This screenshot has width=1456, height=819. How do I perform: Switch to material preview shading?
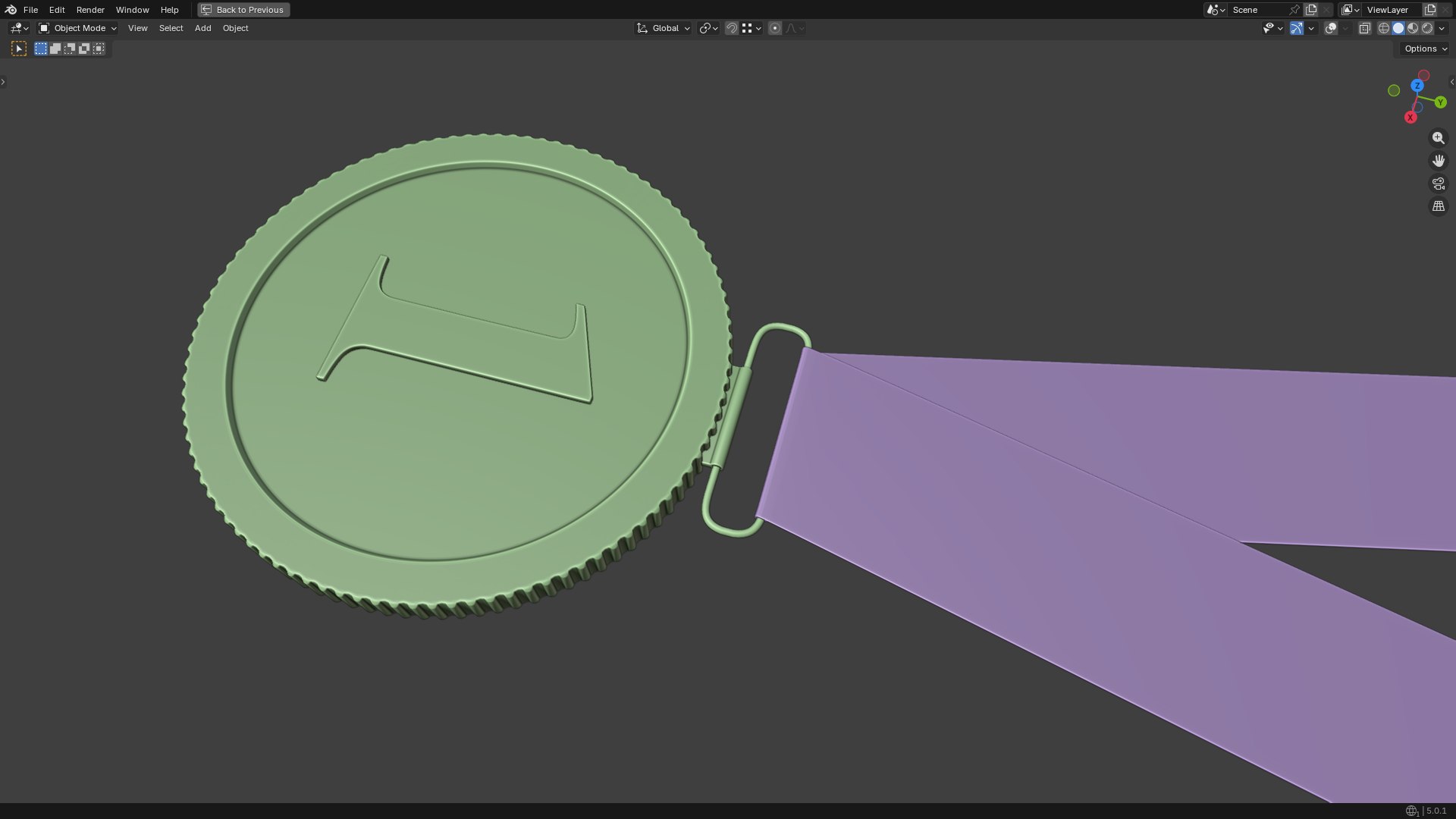click(x=1413, y=28)
